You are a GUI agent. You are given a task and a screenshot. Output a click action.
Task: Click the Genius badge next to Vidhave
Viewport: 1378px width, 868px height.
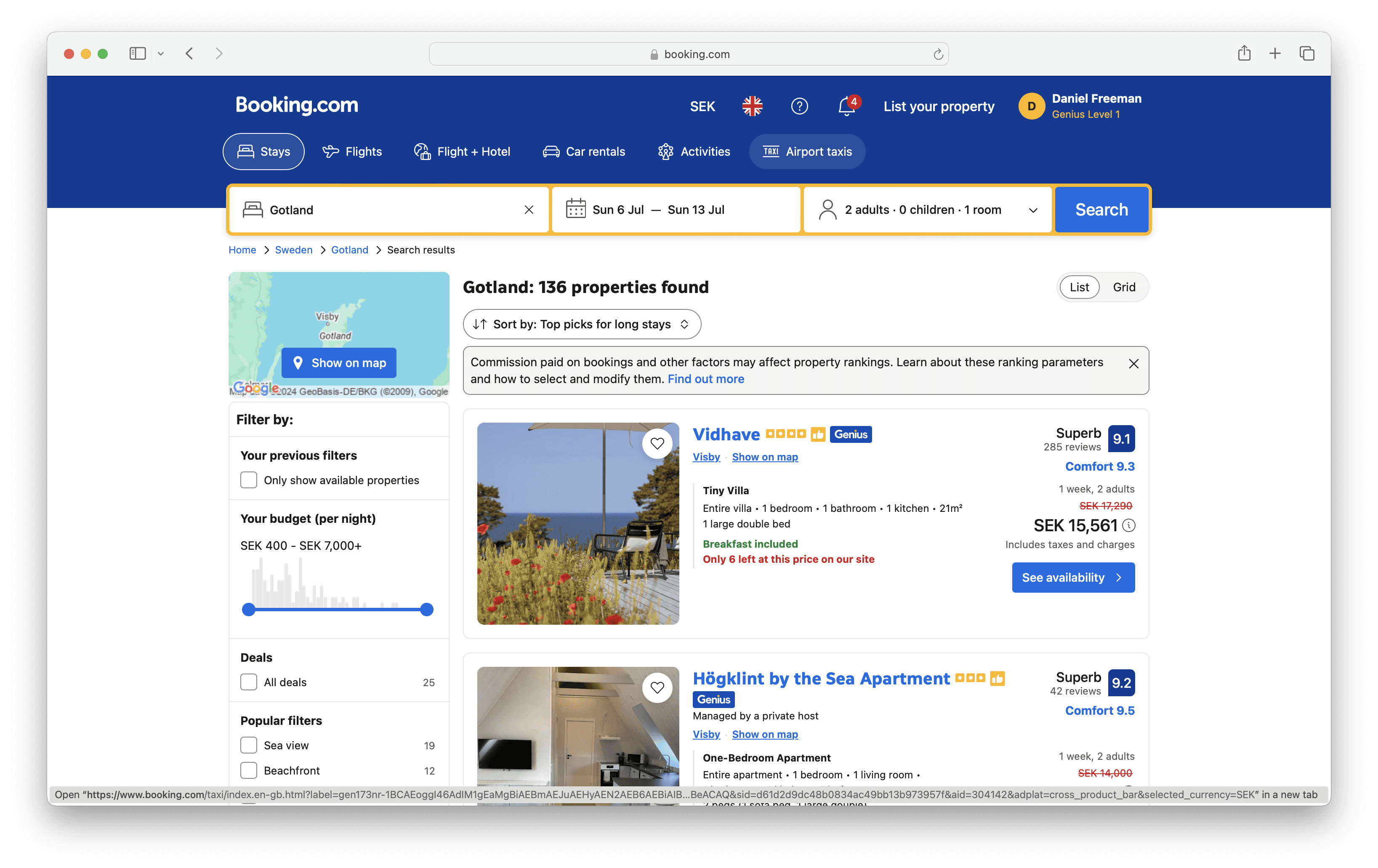coord(850,434)
